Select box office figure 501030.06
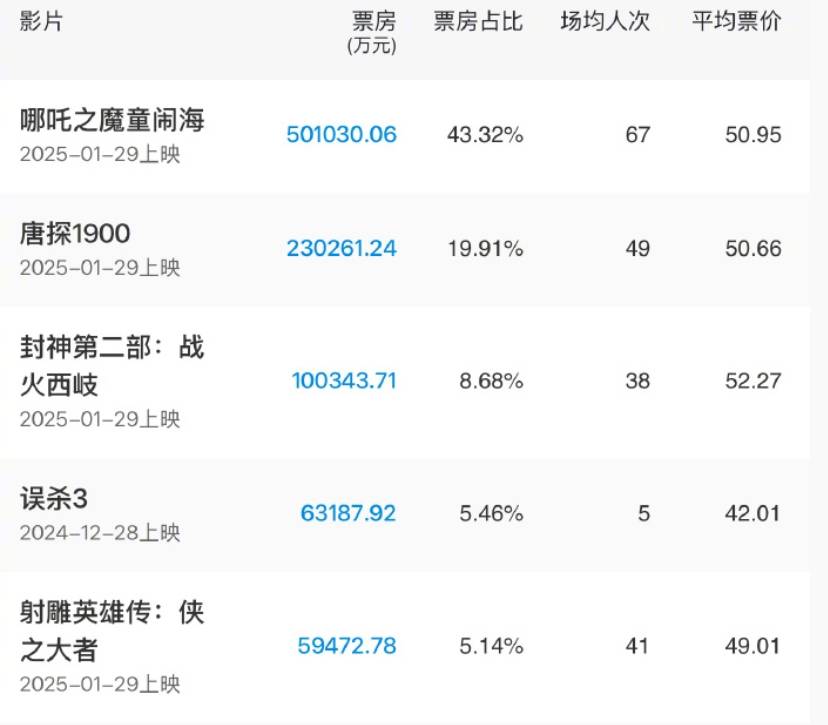This screenshot has height=725, width=828. (342, 135)
